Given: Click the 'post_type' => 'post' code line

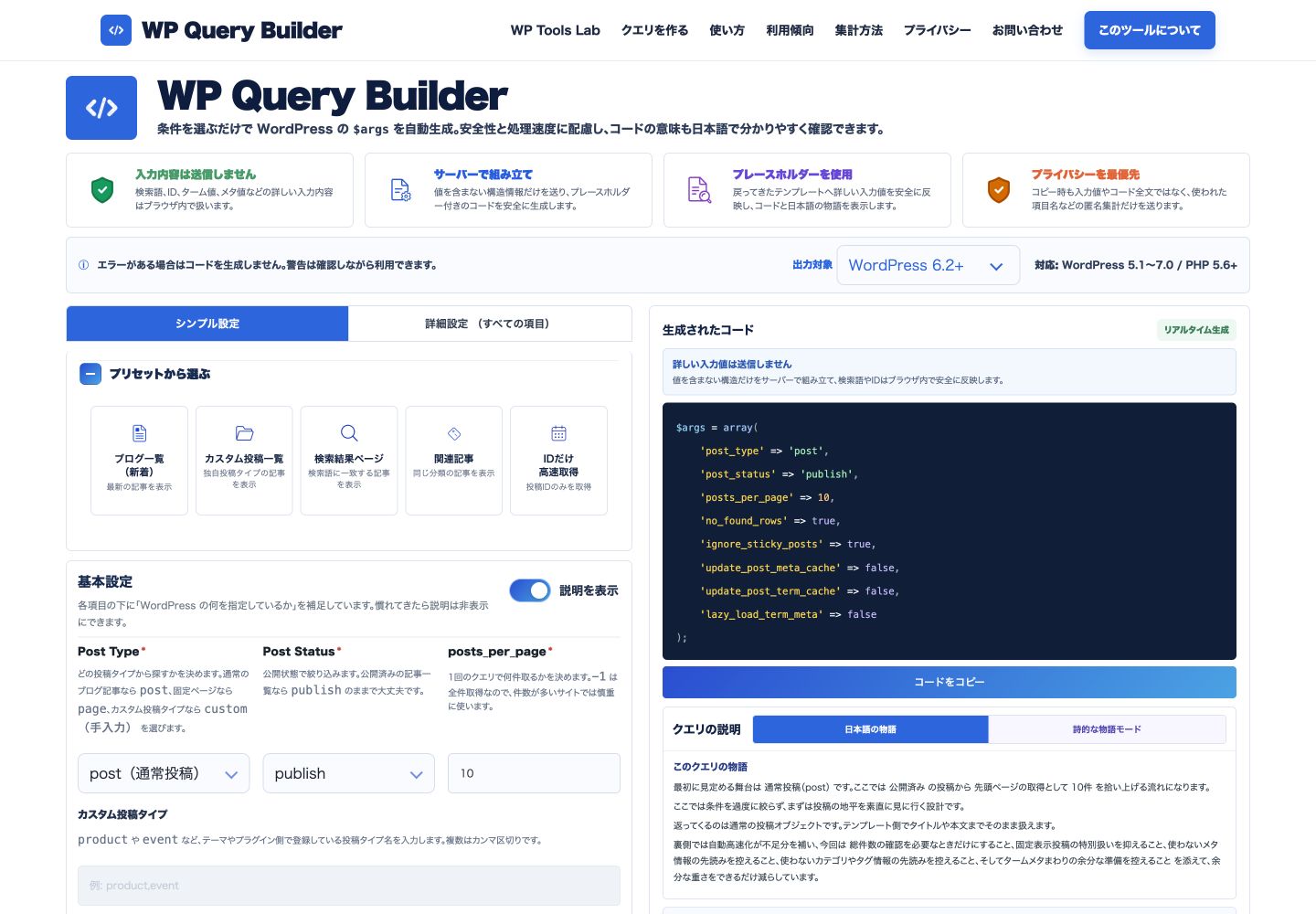Looking at the screenshot, I should click(764, 451).
